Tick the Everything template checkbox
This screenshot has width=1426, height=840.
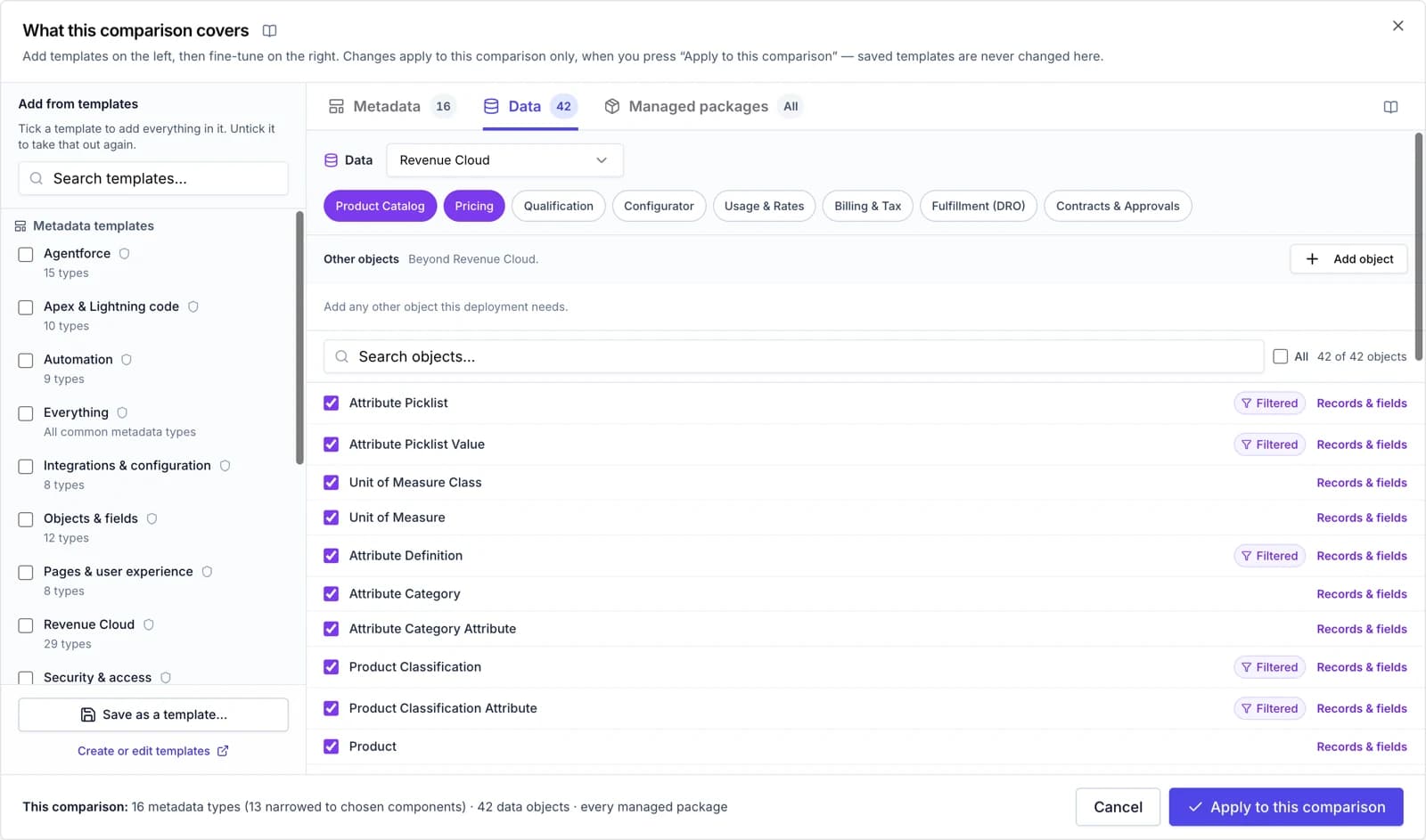coord(26,413)
